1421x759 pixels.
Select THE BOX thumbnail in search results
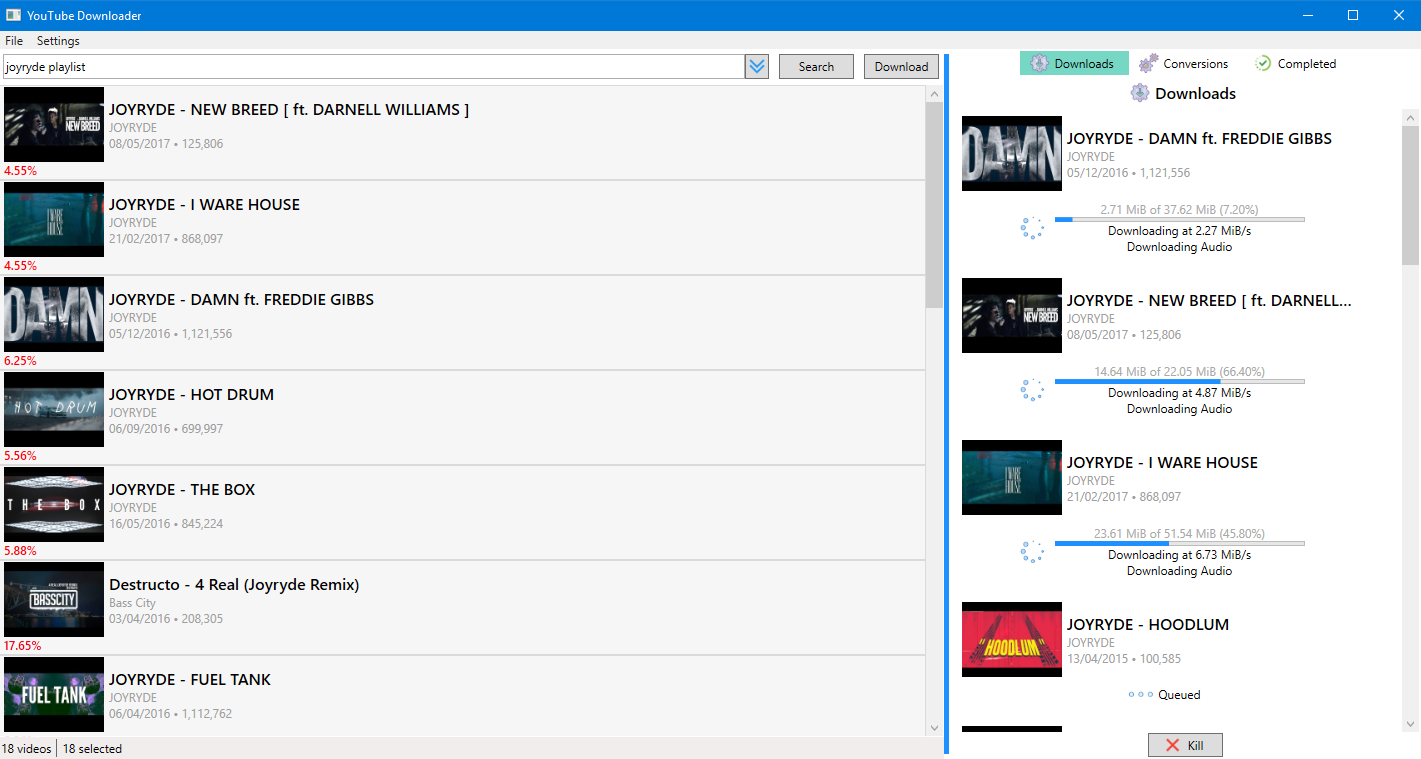pos(54,504)
